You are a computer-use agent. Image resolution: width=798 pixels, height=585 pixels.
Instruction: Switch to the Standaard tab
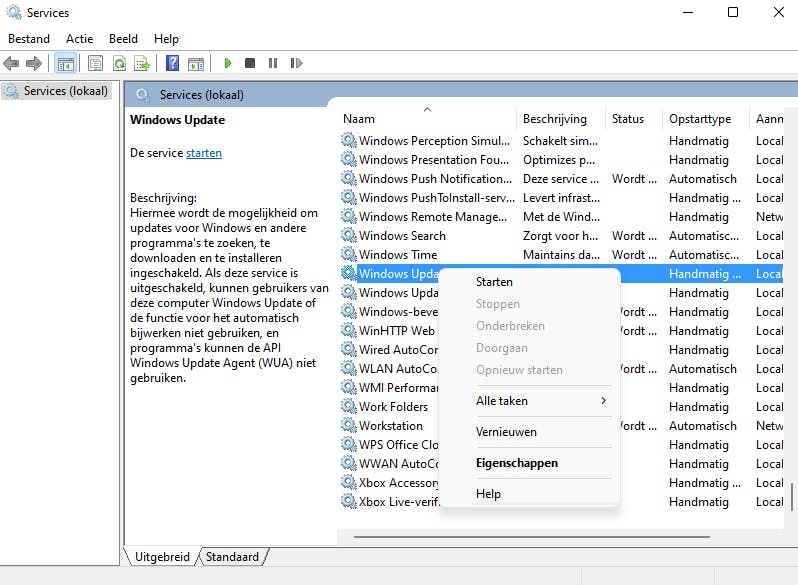tap(232, 557)
